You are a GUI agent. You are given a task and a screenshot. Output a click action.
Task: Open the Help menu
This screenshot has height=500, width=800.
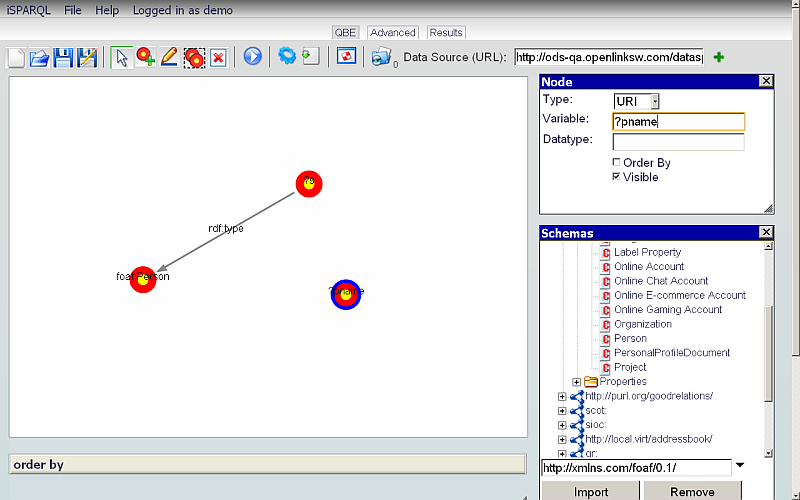tap(107, 10)
